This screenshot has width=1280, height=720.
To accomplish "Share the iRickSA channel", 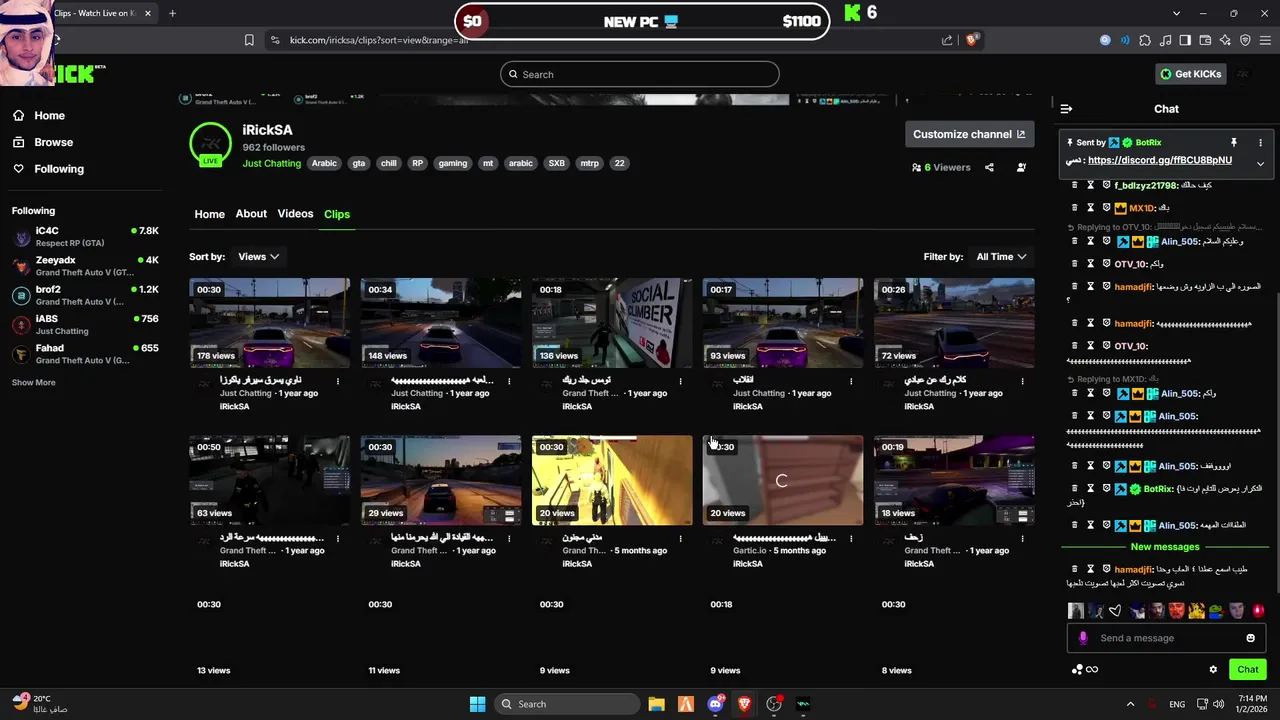I will (989, 168).
